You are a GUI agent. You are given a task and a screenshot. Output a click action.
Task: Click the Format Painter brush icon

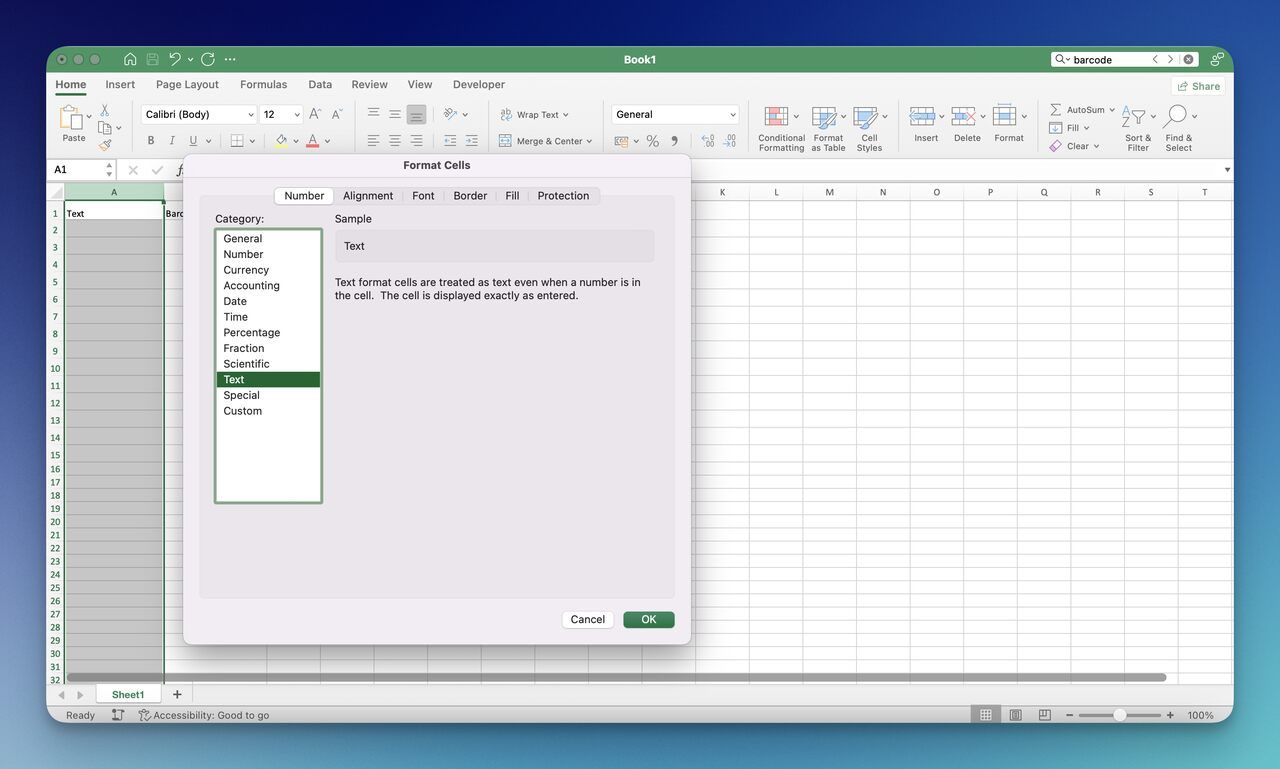104,145
